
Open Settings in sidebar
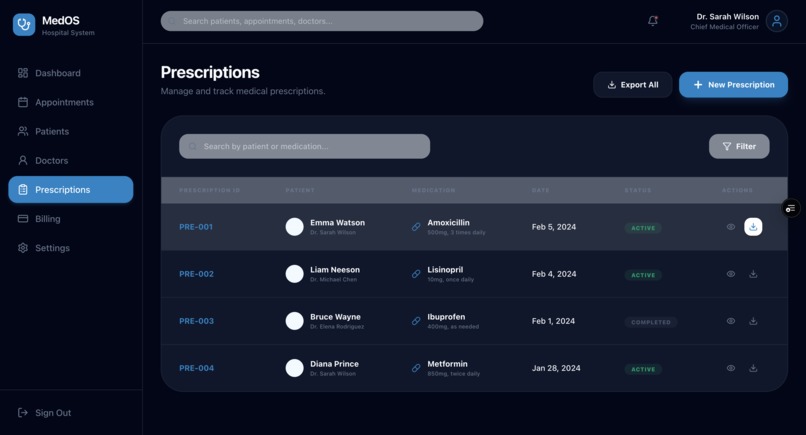click(70, 248)
